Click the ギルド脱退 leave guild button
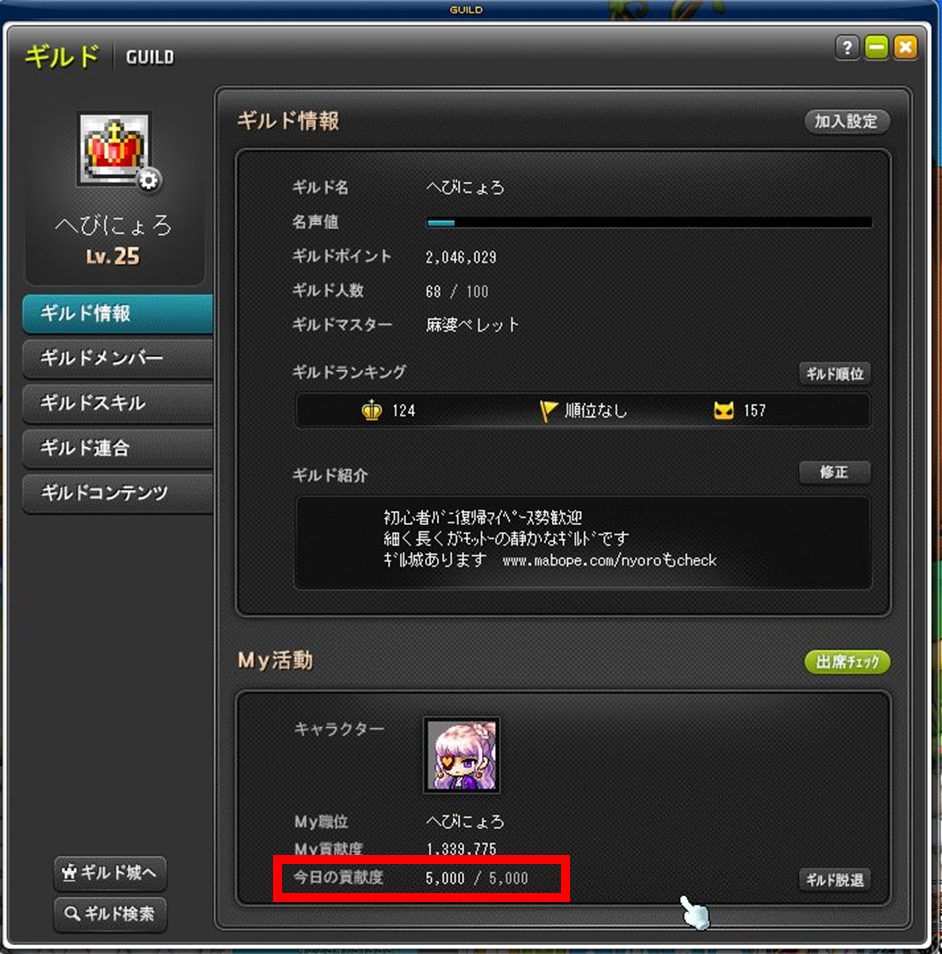 pyautogui.click(x=834, y=880)
